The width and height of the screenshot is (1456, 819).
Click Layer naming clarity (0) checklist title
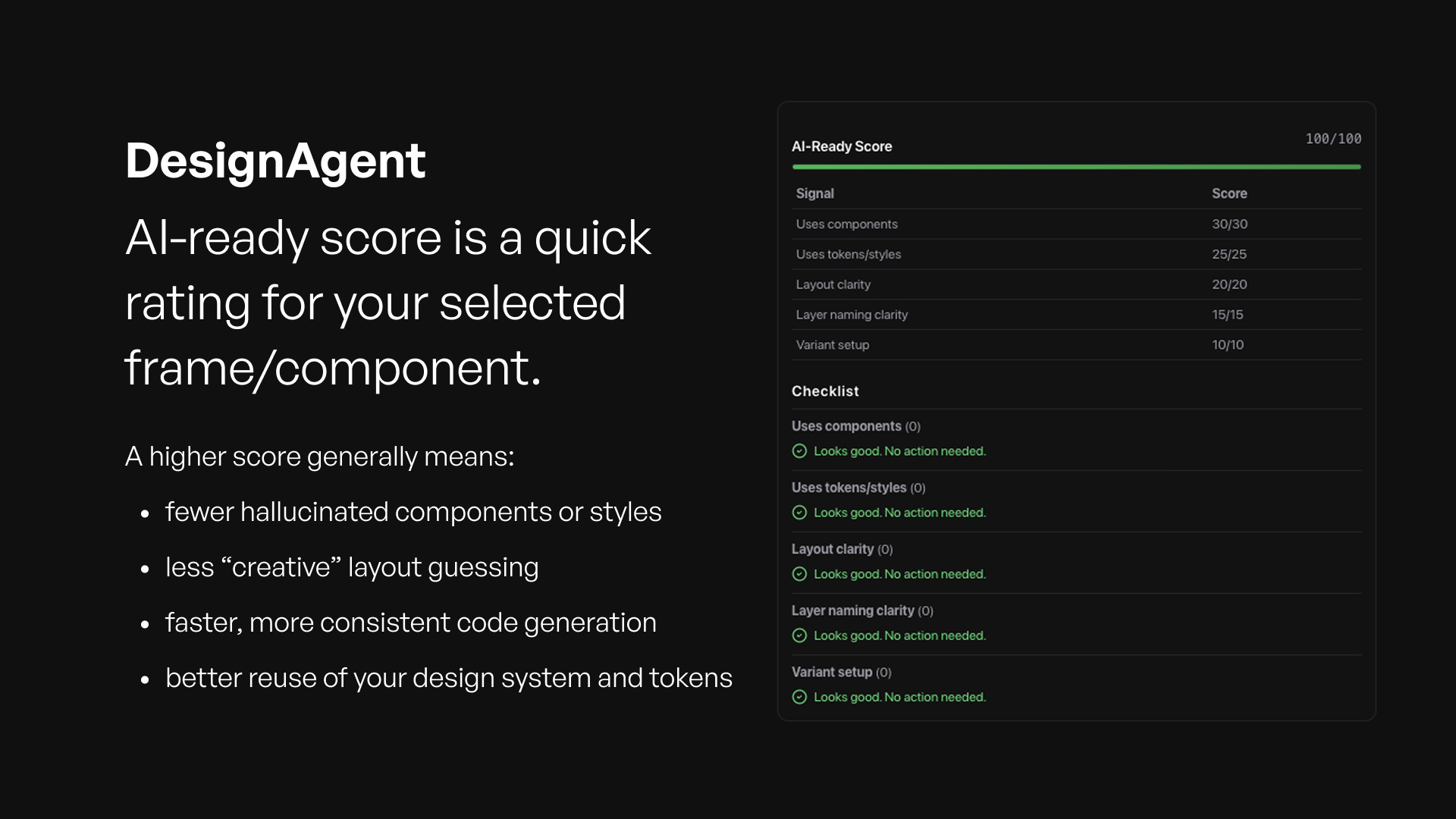pos(862,610)
